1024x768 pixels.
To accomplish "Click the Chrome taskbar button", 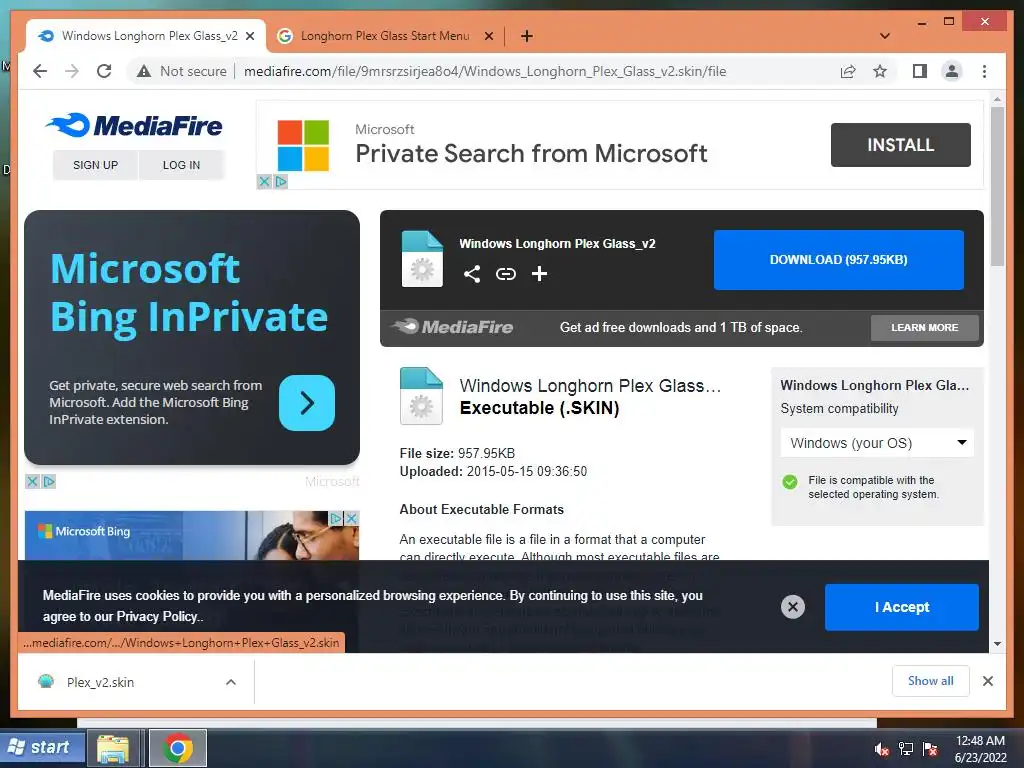I will 178,748.
